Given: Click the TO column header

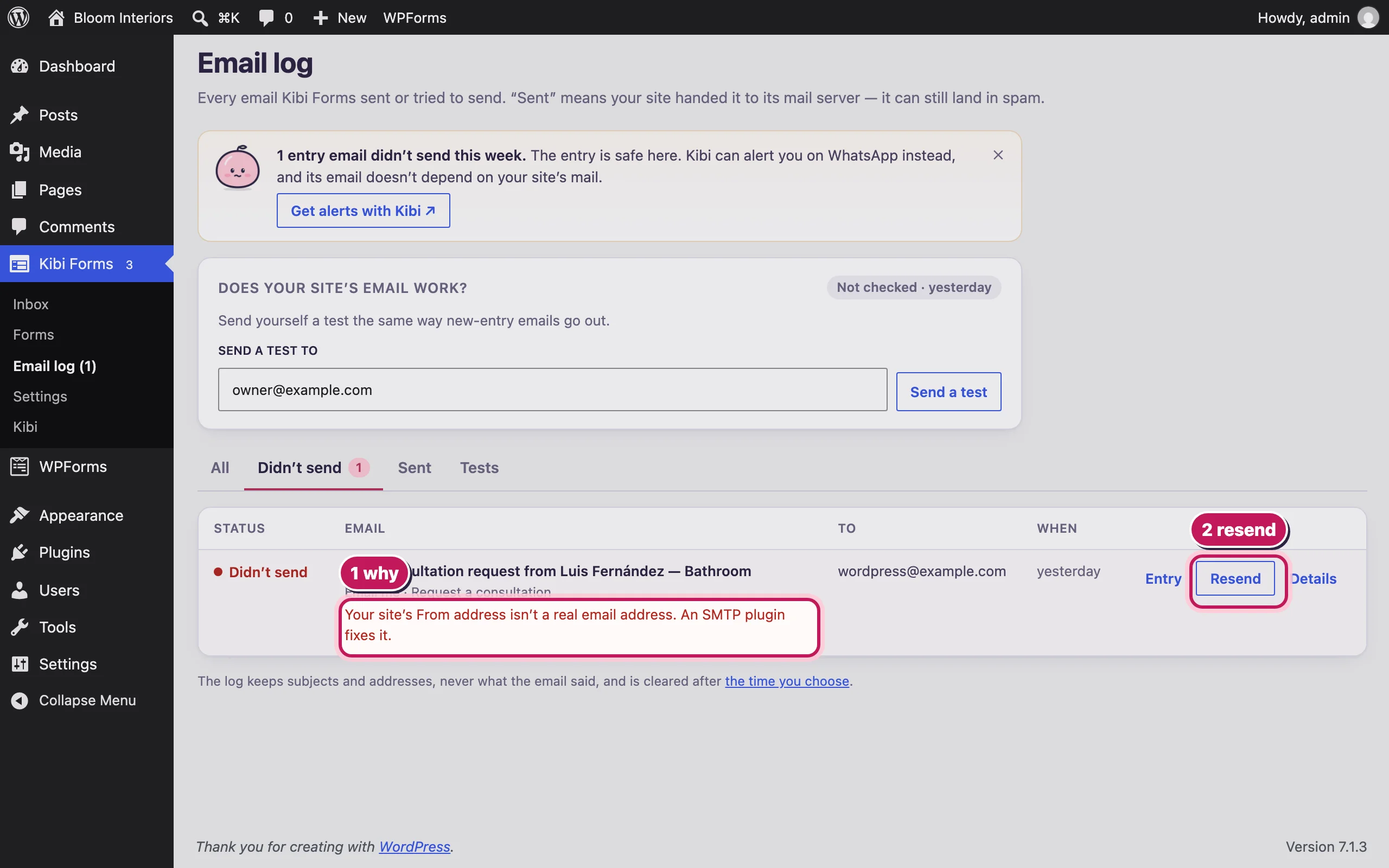Looking at the screenshot, I should point(846,528).
